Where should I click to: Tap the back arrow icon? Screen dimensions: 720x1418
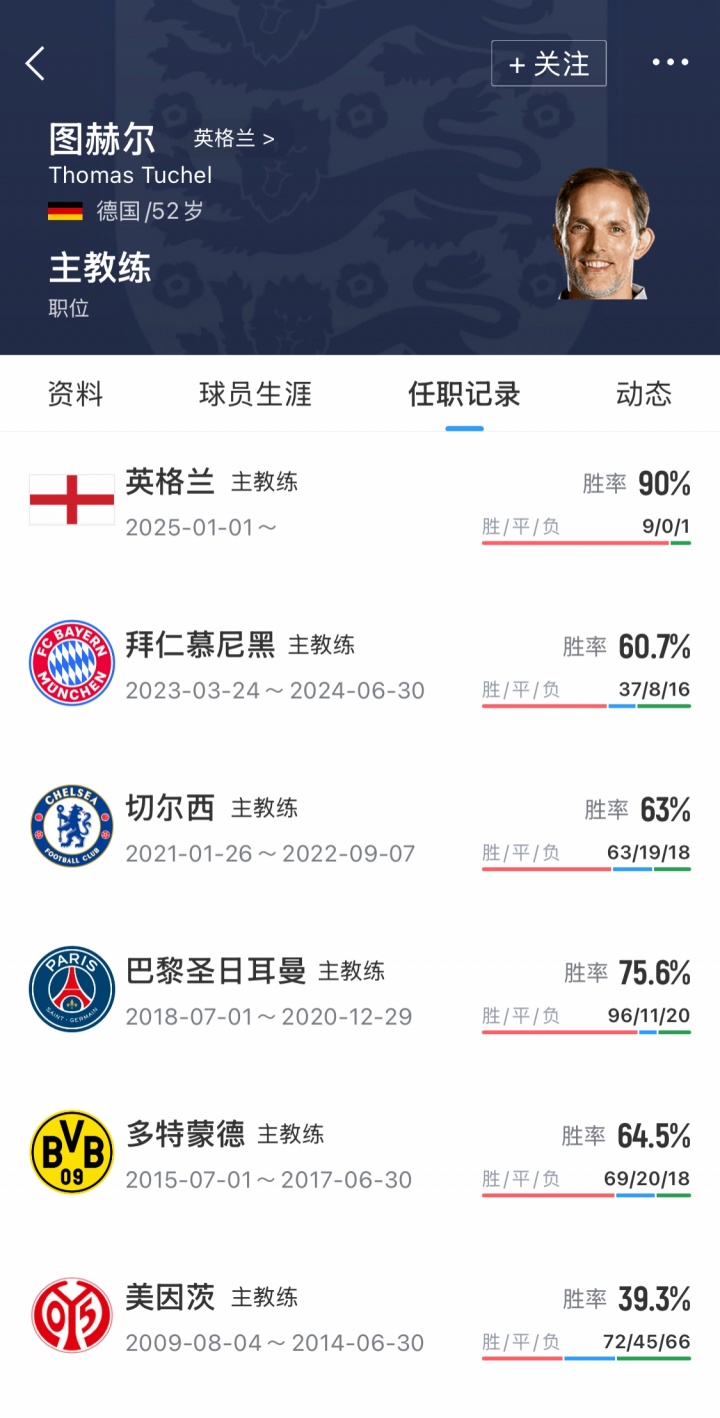(36, 64)
